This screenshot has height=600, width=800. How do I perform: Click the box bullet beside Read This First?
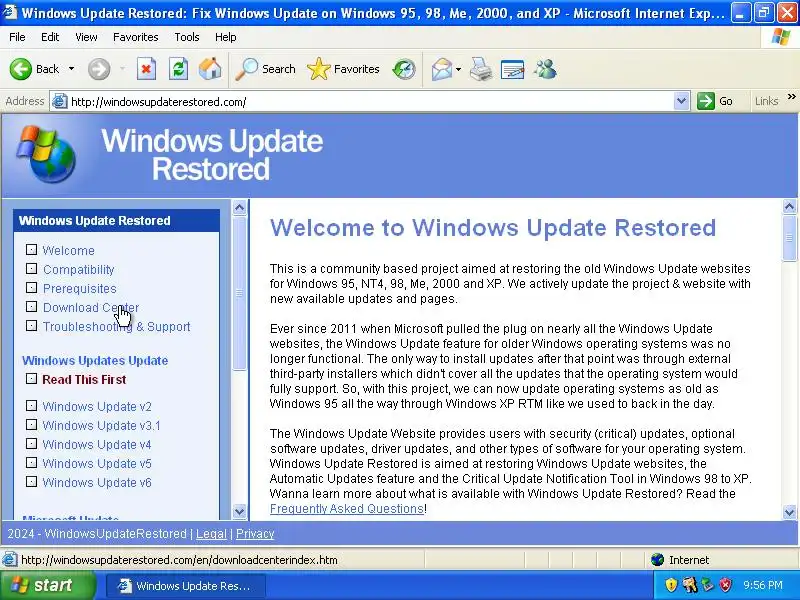click(x=32, y=378)
